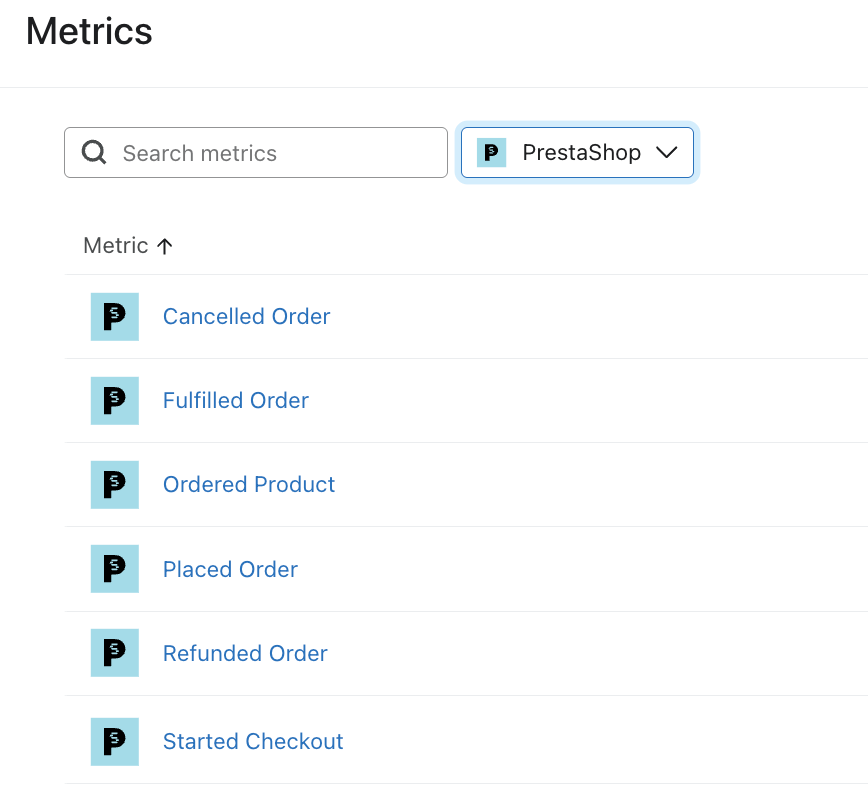Screen dimensions: 868x792
Task: Sort by the Metric column header
Action: [115, 246]
